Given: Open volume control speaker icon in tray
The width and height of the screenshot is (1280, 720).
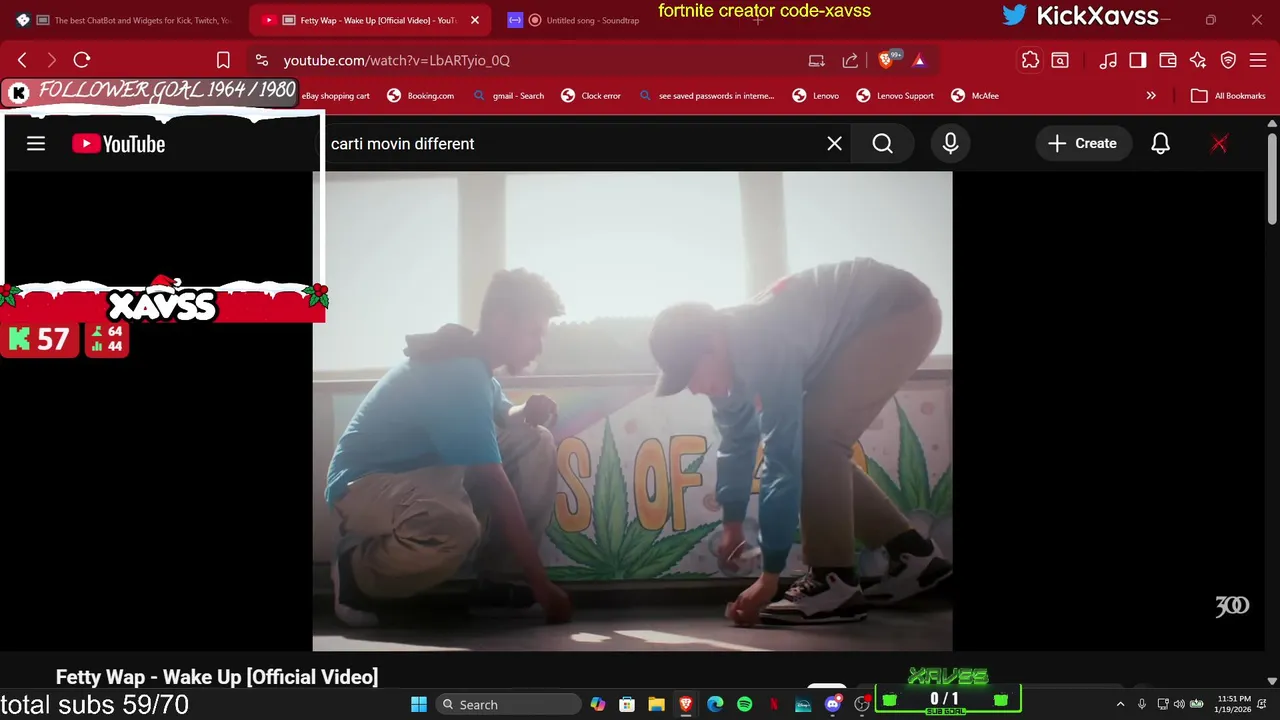Looking at the screenshot, I should [x=1179, y=704].
